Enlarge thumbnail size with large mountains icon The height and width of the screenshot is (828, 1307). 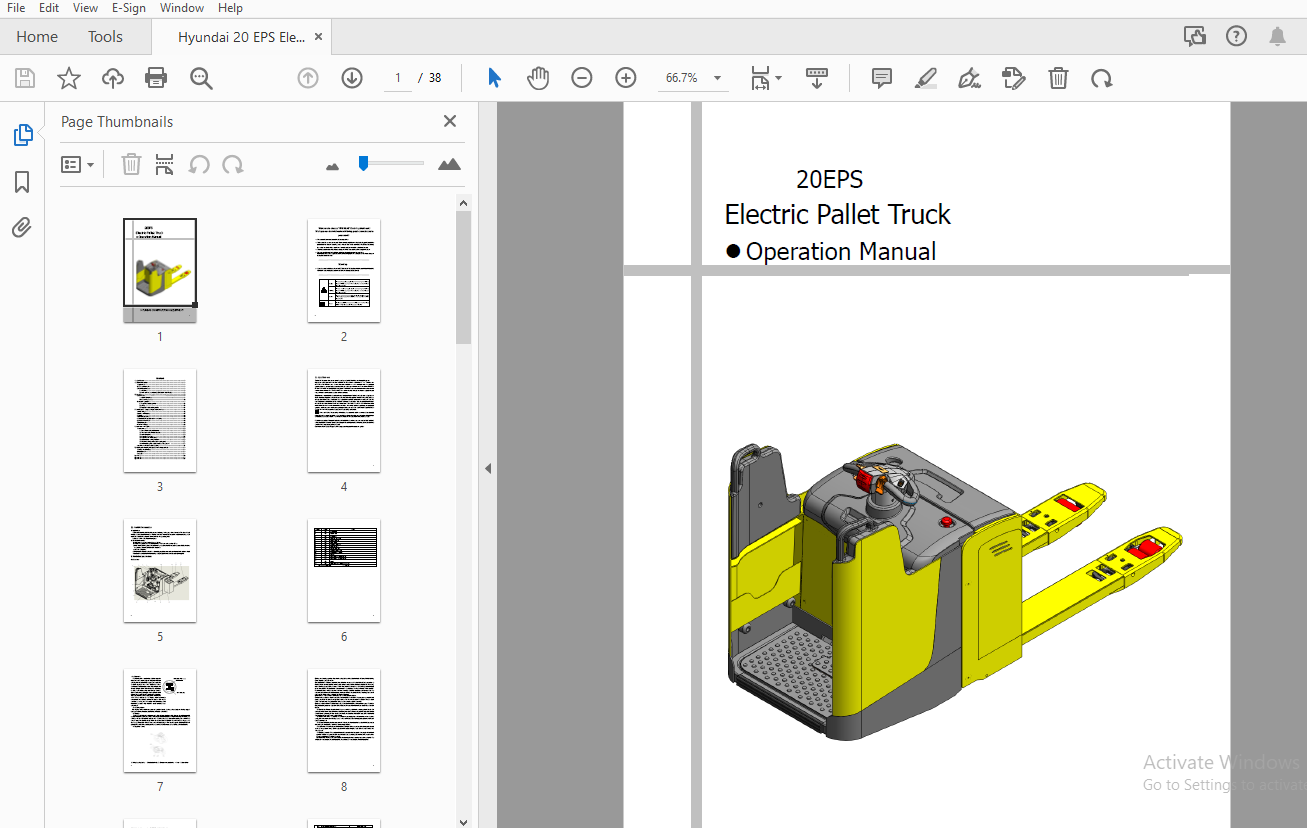450,164
